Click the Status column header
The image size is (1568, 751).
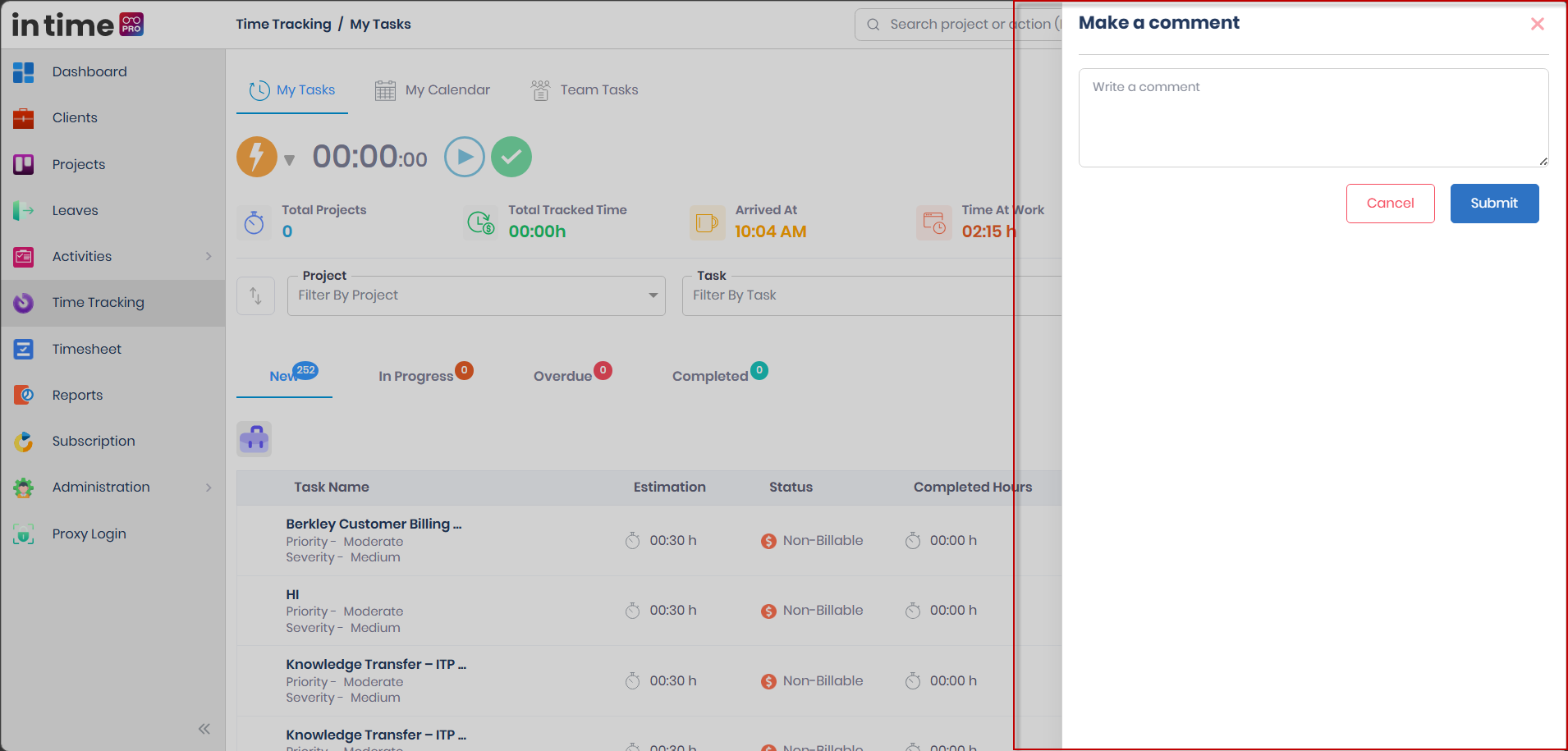[791, 487]
